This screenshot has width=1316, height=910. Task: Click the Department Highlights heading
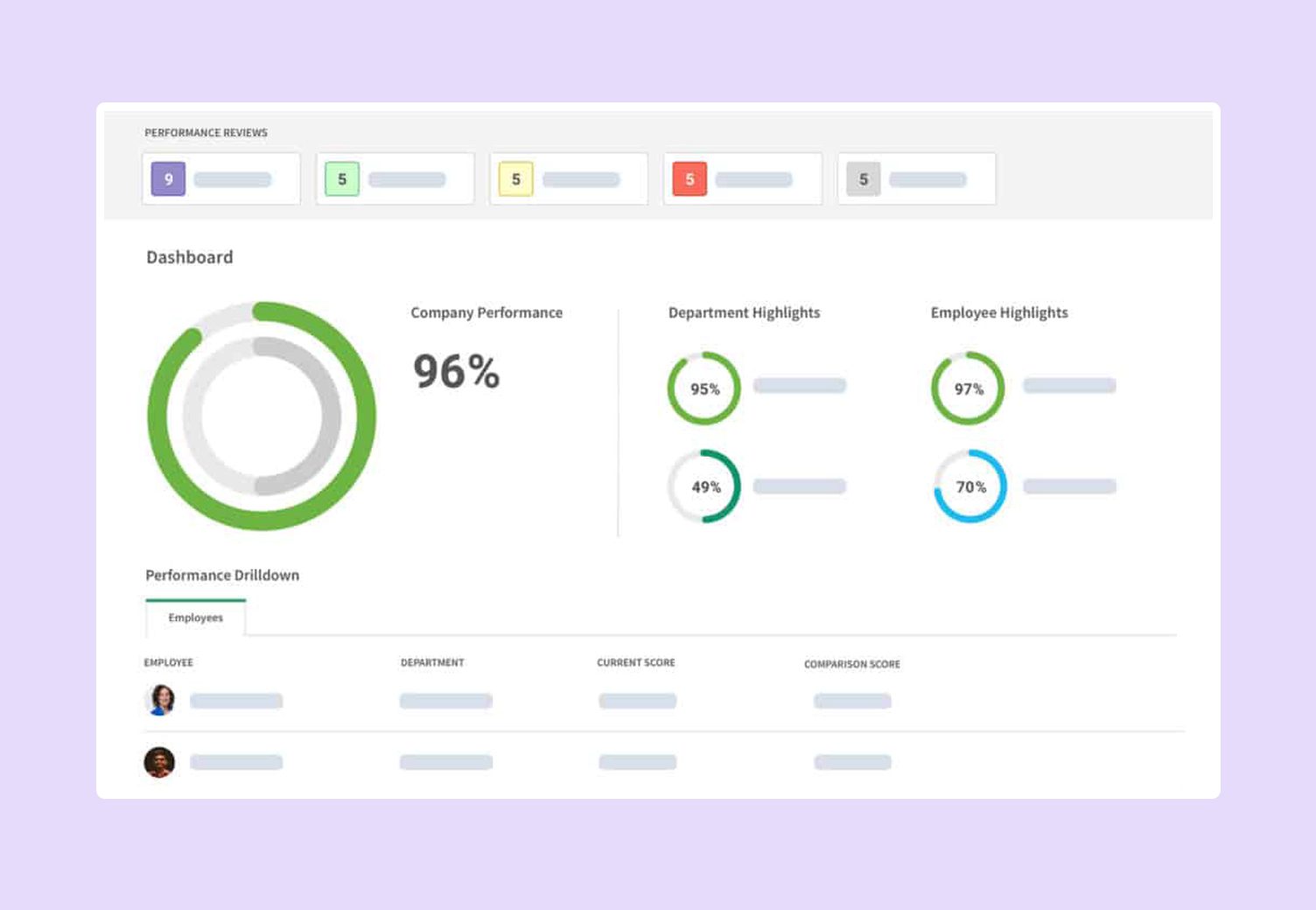pos(745,312)
